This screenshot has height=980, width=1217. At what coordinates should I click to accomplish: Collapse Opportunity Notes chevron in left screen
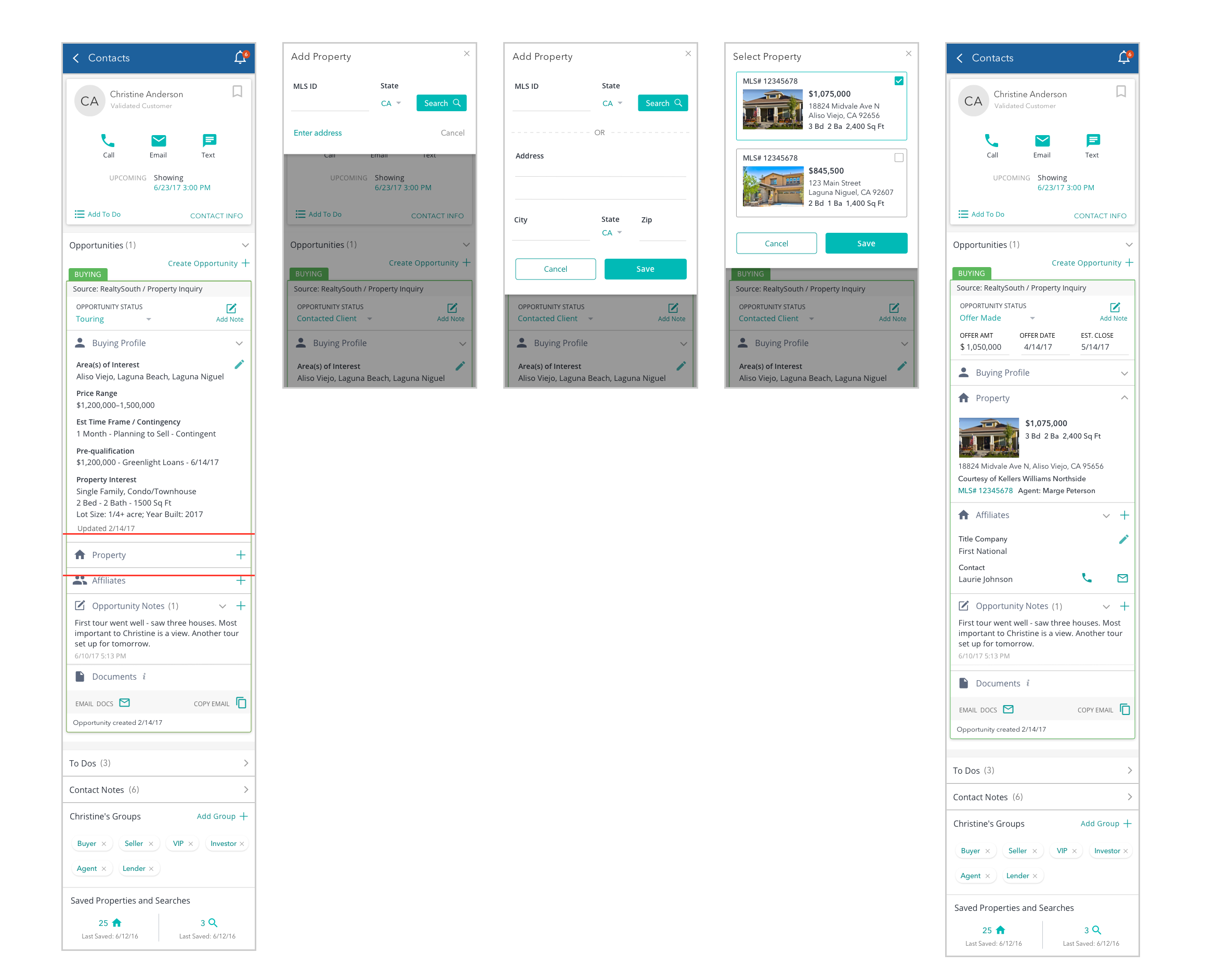pos(223,606)
